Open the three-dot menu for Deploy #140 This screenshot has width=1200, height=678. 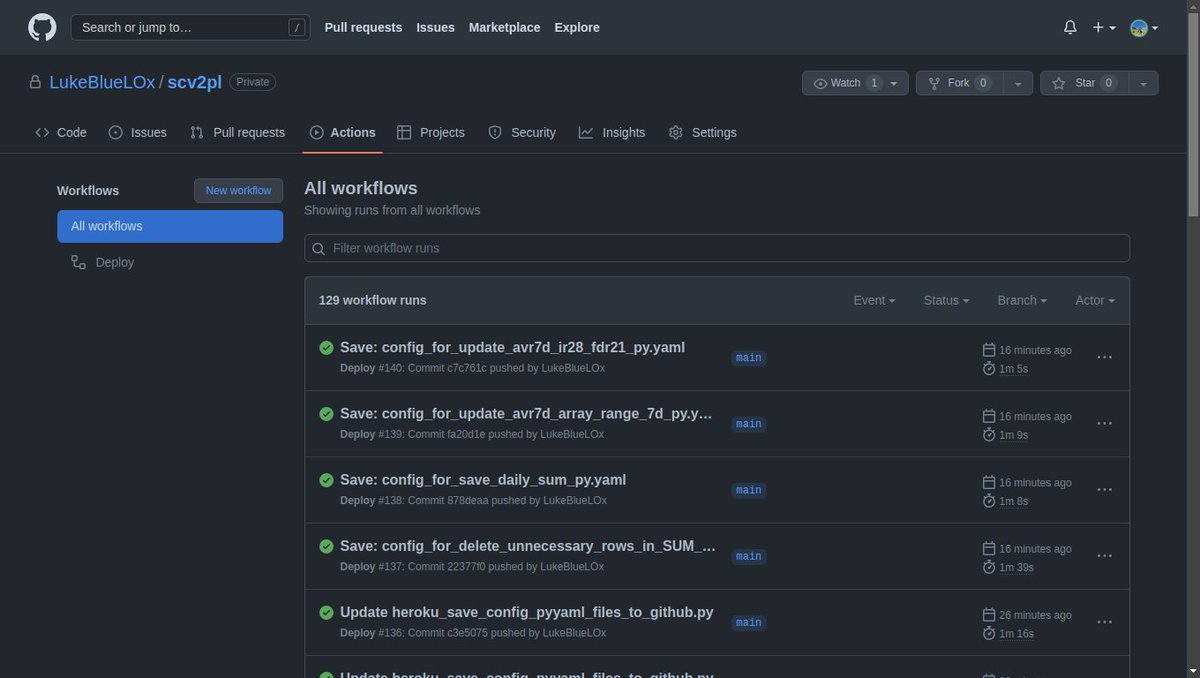pyautogui.click(x=1105, y=357)
